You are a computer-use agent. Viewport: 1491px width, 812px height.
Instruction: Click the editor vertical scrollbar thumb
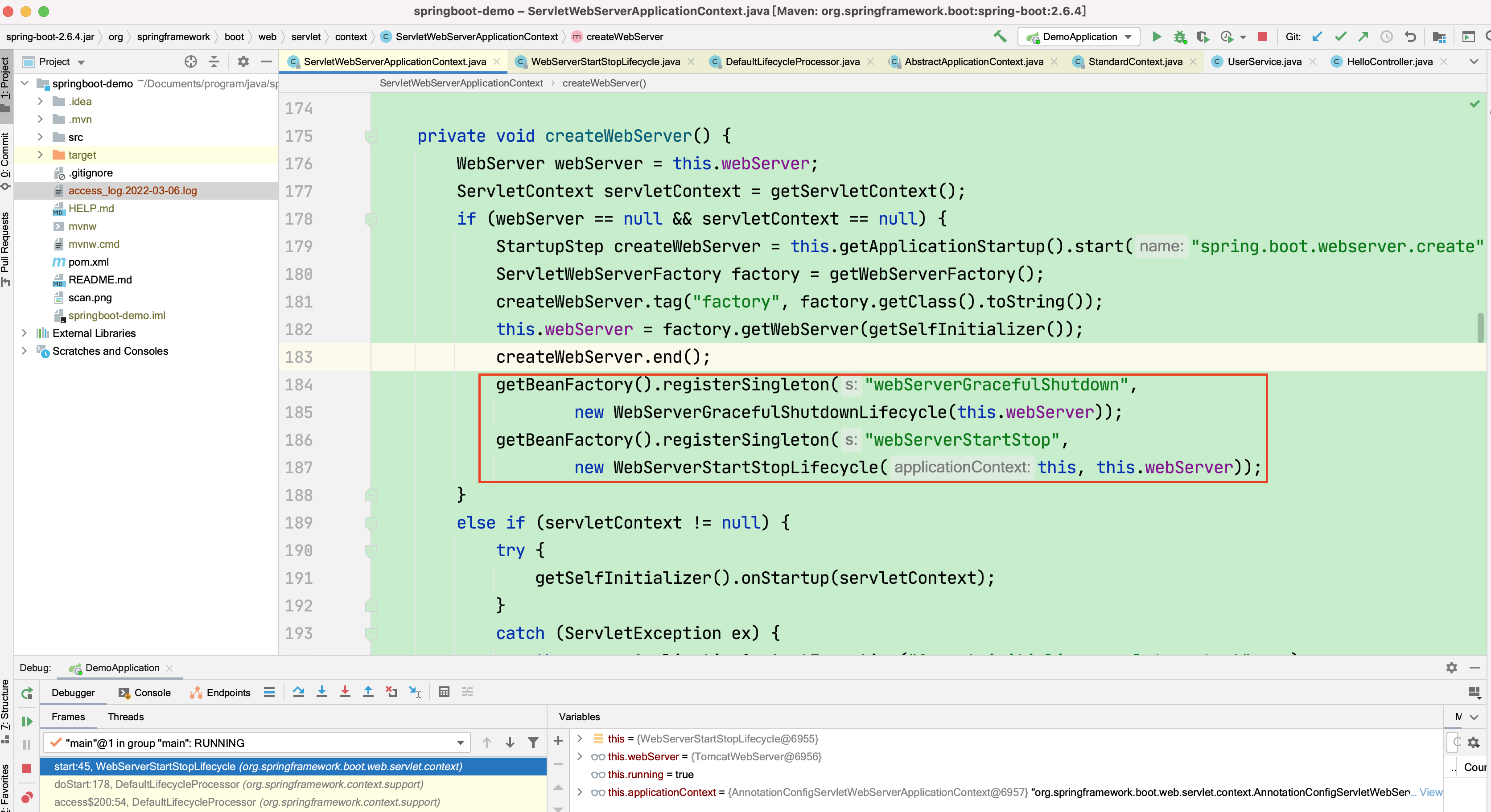[1480, 328]
